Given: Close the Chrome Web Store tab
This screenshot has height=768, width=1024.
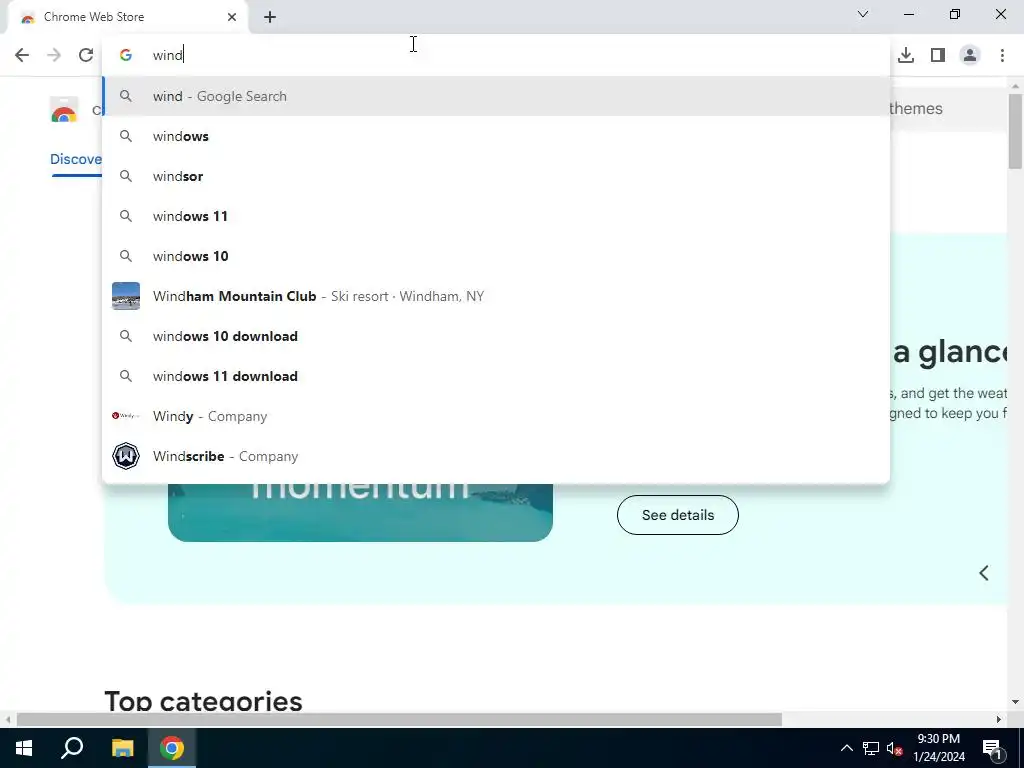Looking at the screenshot, I should click(x=232, y=17).
